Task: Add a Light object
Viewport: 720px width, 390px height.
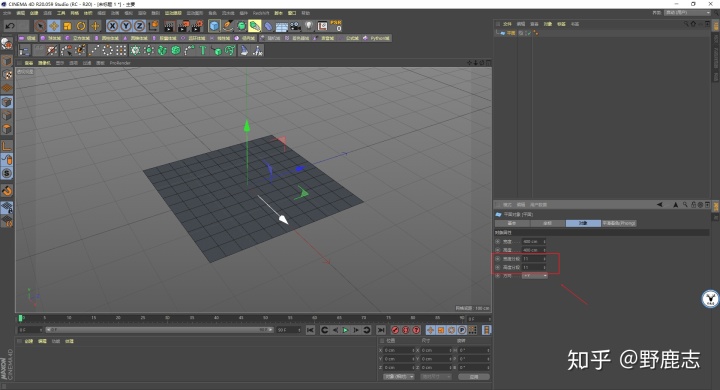Action: tap(309, 26)
